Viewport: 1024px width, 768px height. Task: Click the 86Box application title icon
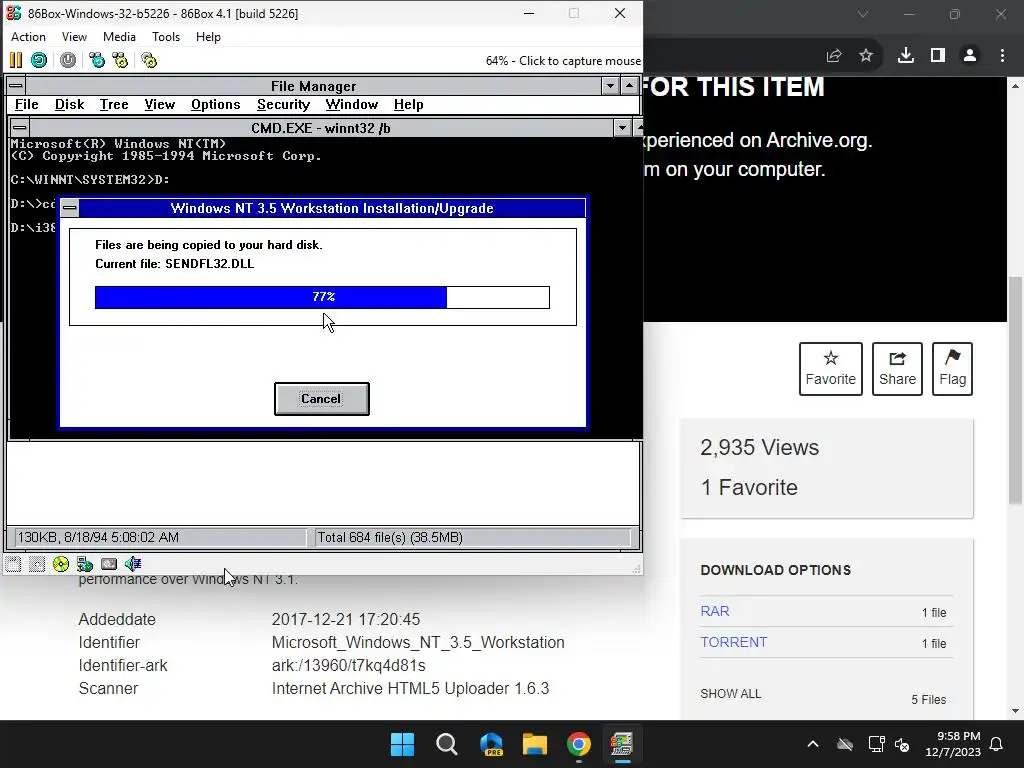(x=14, y=13)
